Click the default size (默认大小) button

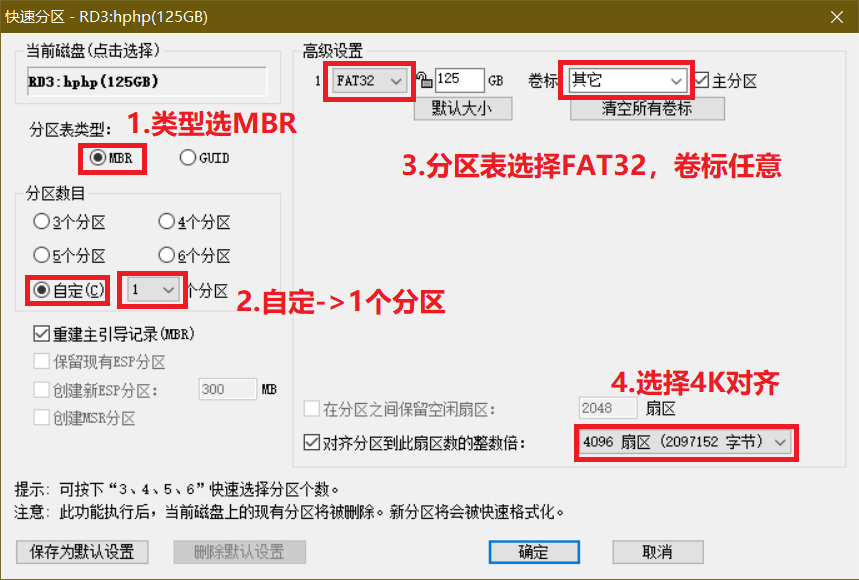pos(462,108)
